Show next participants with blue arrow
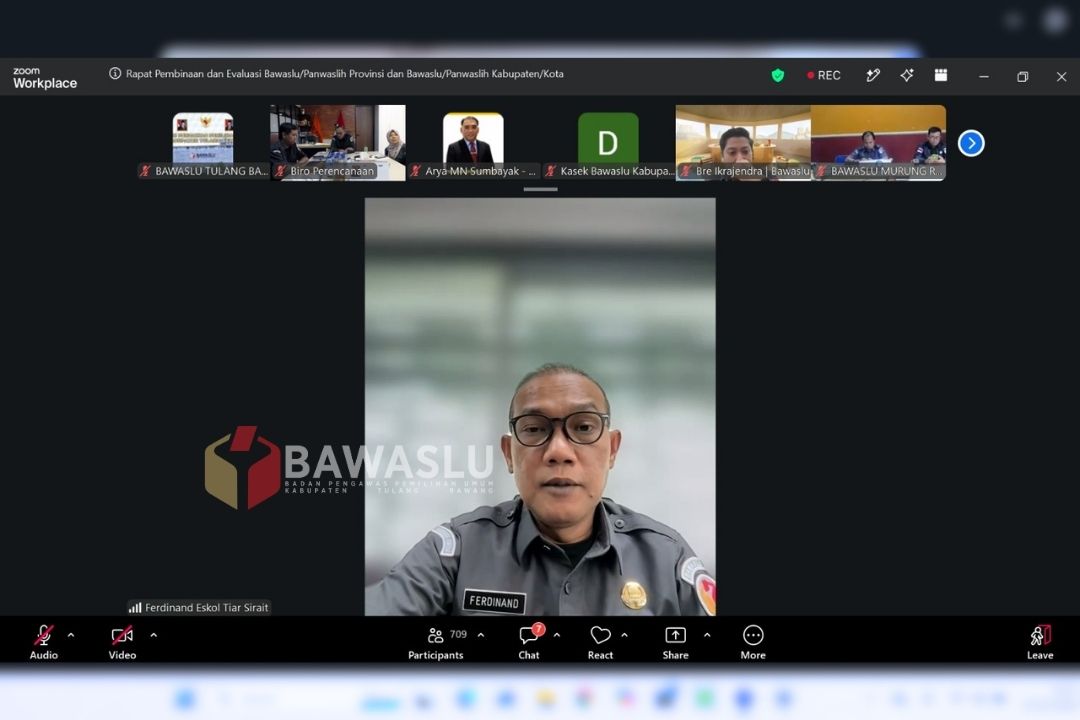The height and width of the screenshot is (720, 1080). 971,143
